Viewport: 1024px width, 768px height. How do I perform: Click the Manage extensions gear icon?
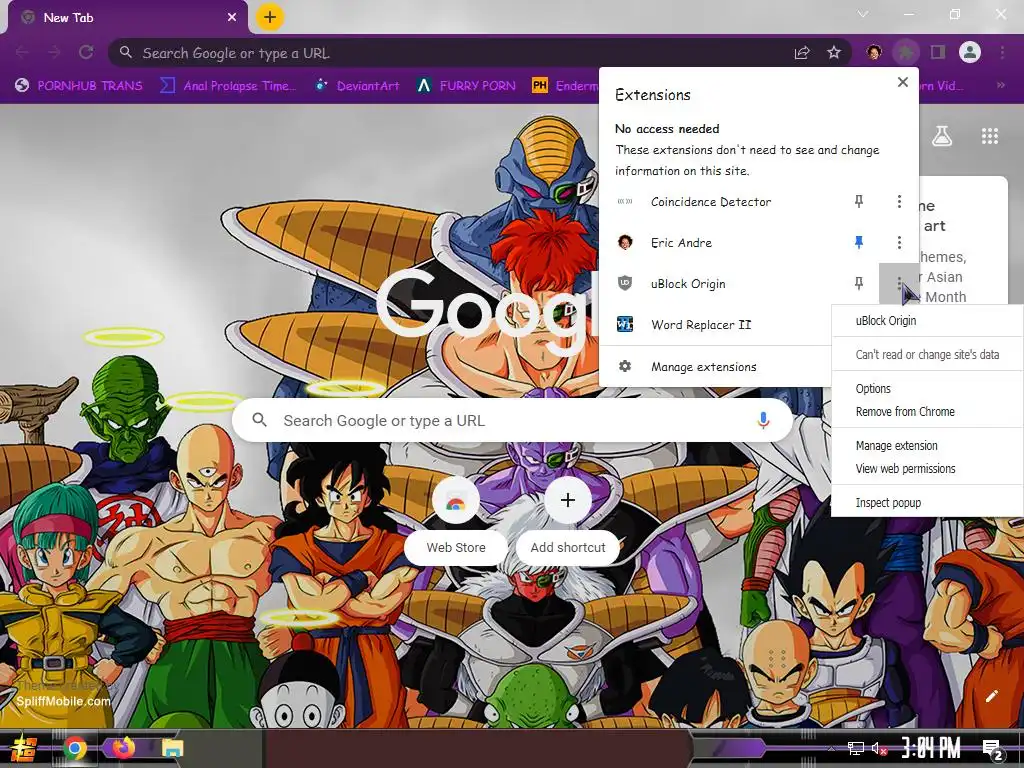625,366
